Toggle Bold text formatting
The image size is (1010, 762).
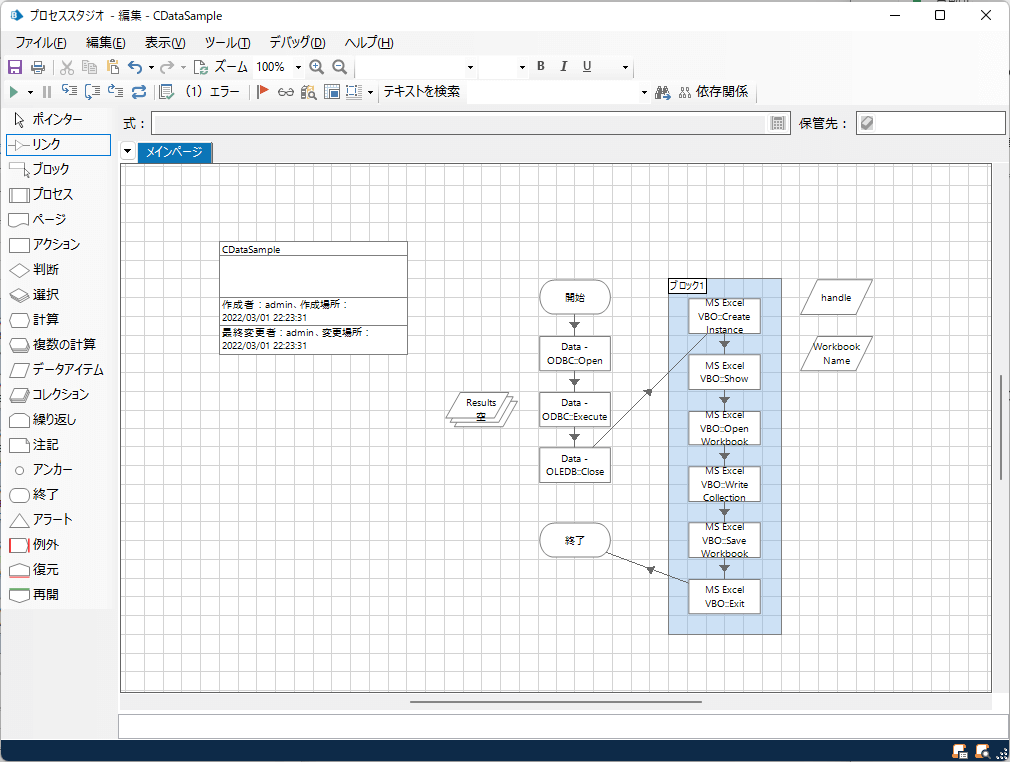click(x=541, y=67)
